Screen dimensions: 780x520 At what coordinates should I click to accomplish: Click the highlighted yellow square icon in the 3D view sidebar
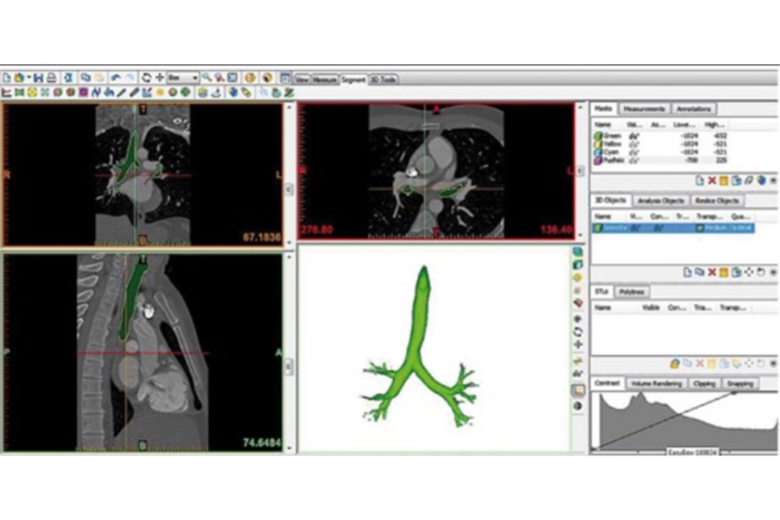coord(578,391)
